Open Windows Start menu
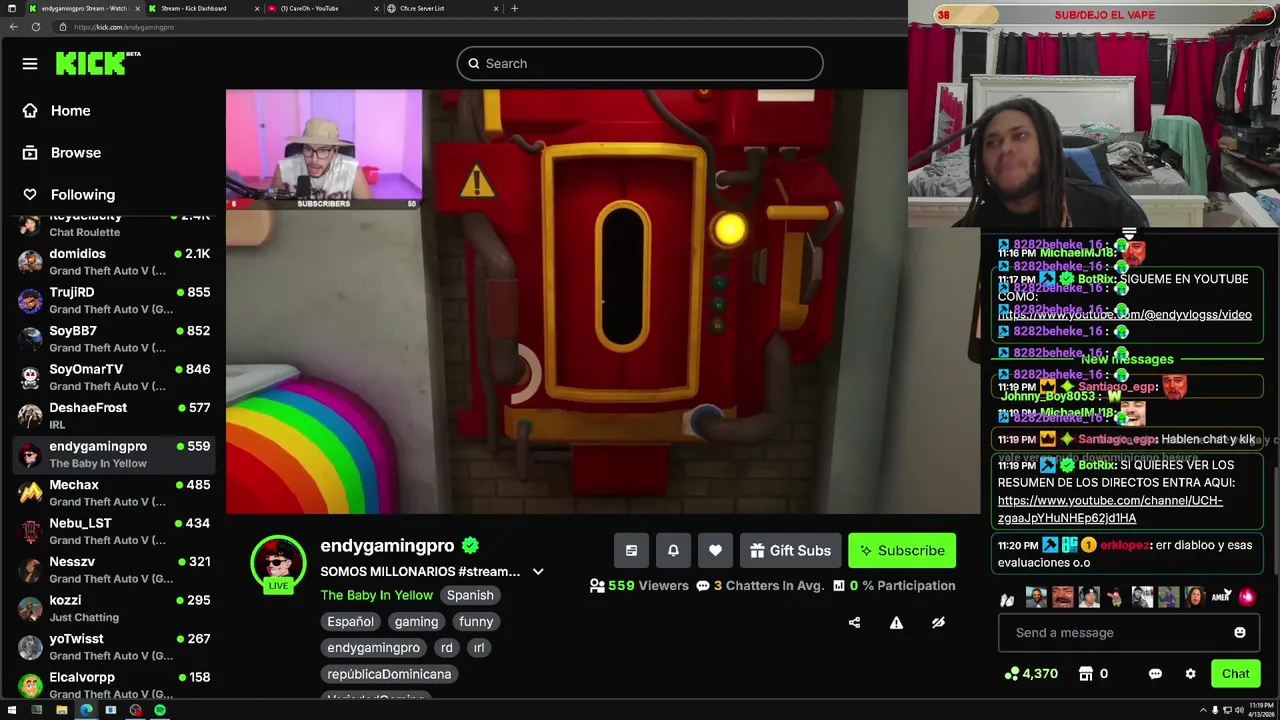The width and height of the screenshot is (1280, 720). pyautogui.click(x=12, y=710)
